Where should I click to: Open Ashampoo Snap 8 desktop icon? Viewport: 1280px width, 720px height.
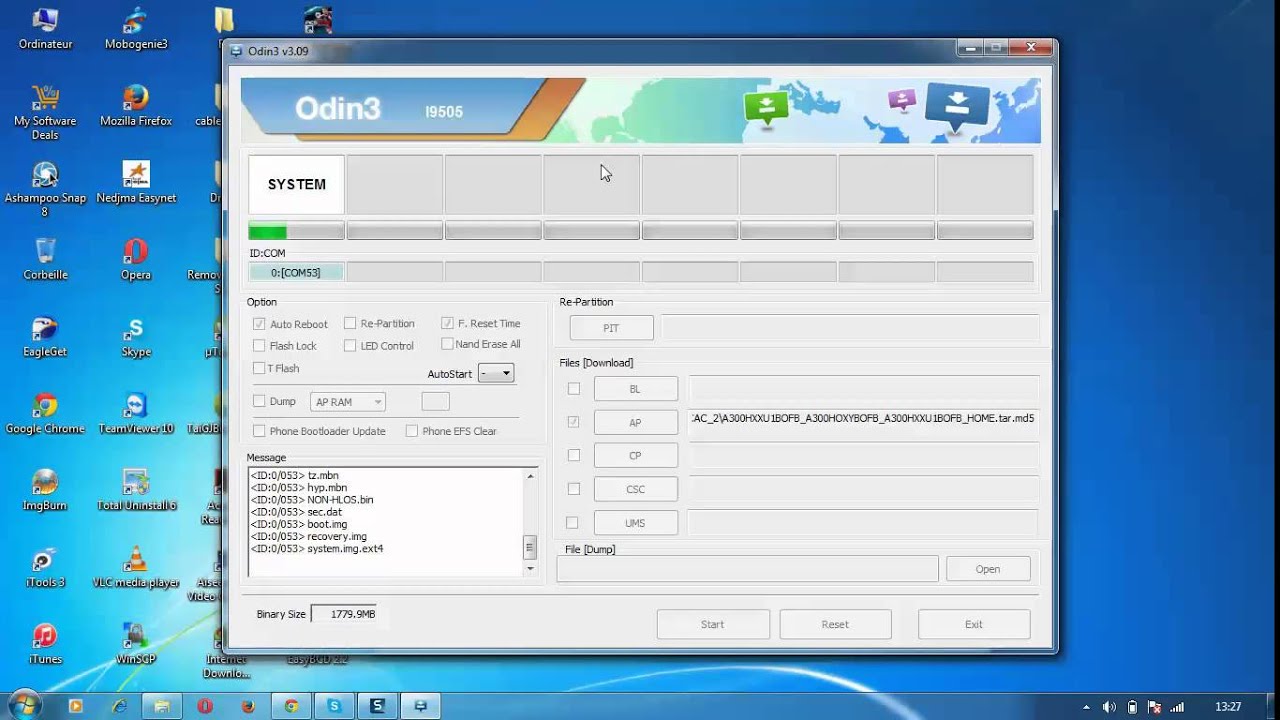point(45,189)
